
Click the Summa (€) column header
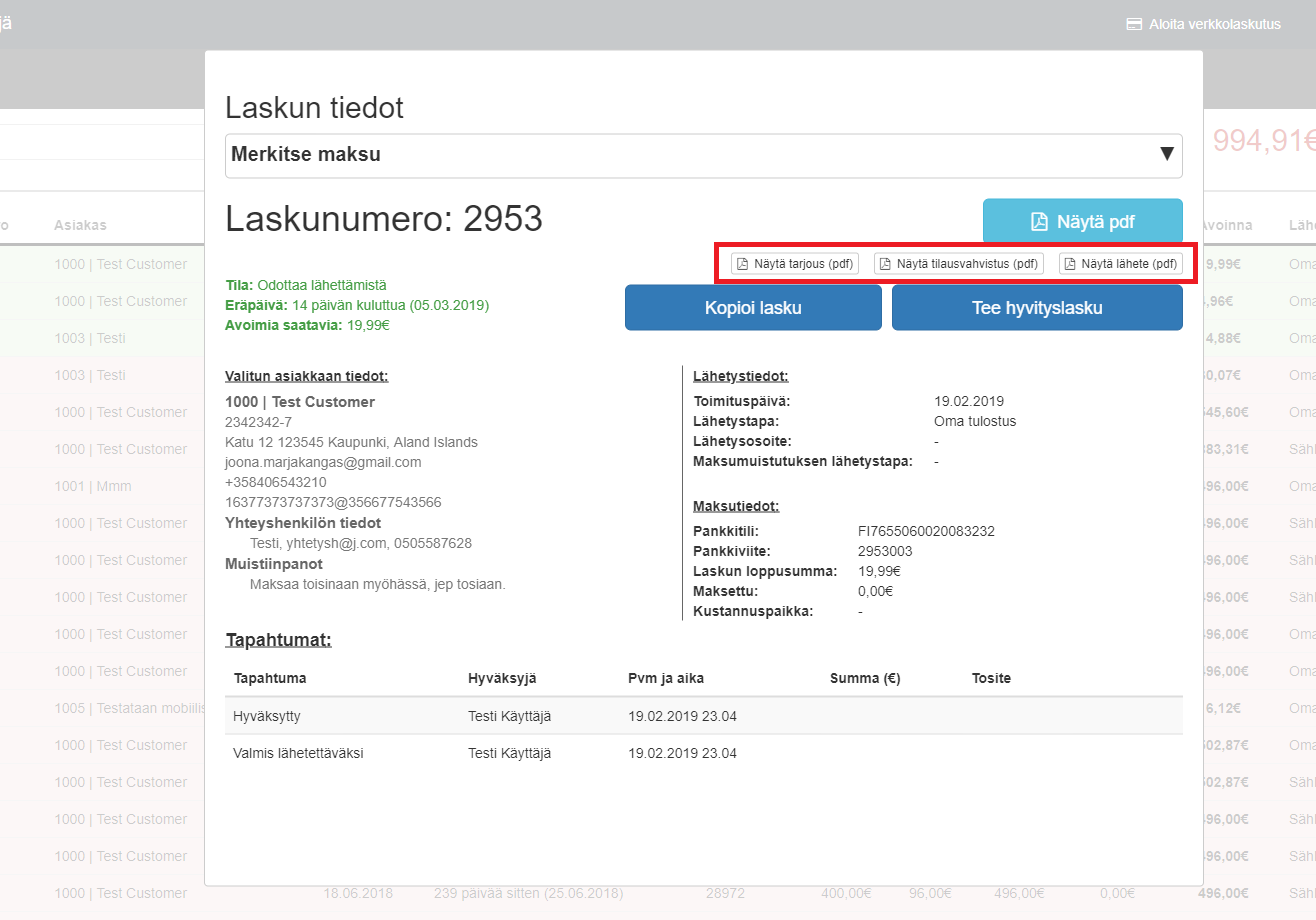865,678
